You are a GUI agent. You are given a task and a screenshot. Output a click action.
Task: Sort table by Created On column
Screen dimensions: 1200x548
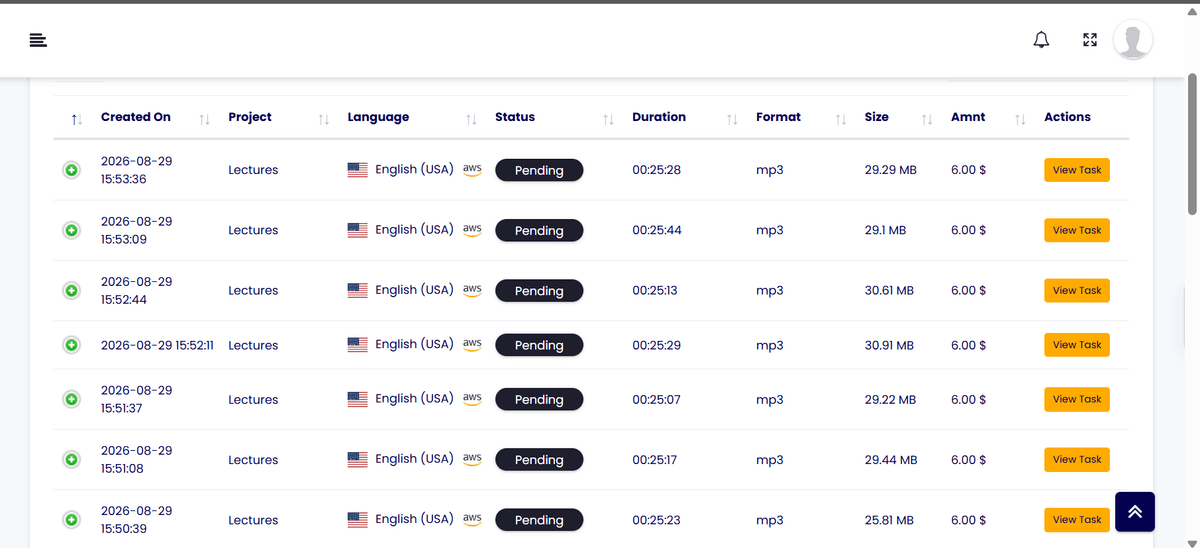[136, 117]
